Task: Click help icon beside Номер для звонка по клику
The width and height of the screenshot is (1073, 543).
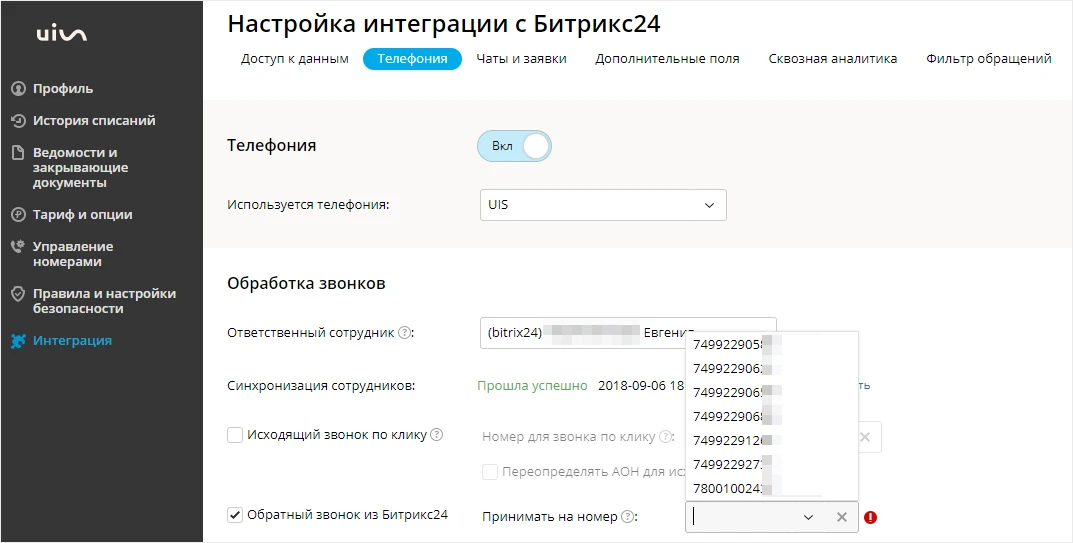Action: [x=664, y=437]
